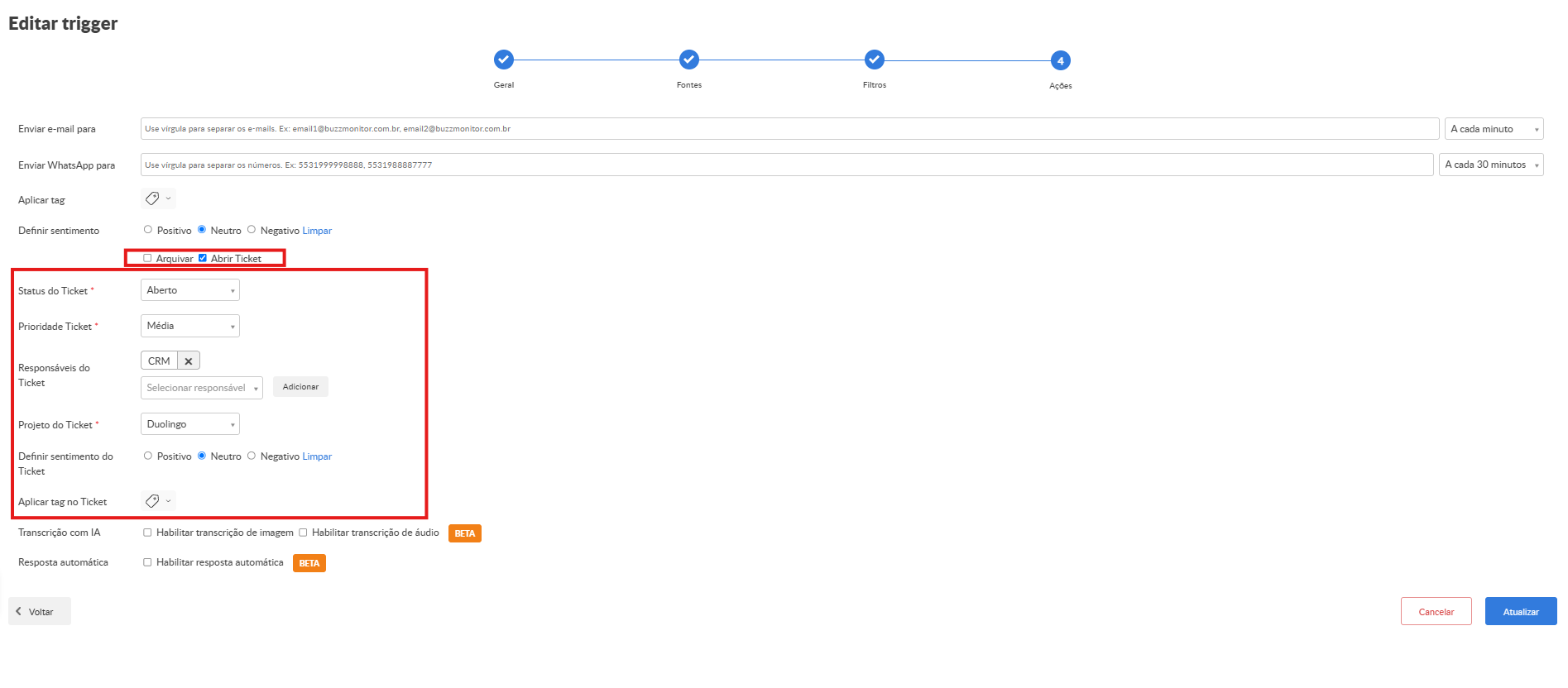Check the Arquivar checkbox
The height and width of the screenshot is (688, 1568).
[147, 258]
